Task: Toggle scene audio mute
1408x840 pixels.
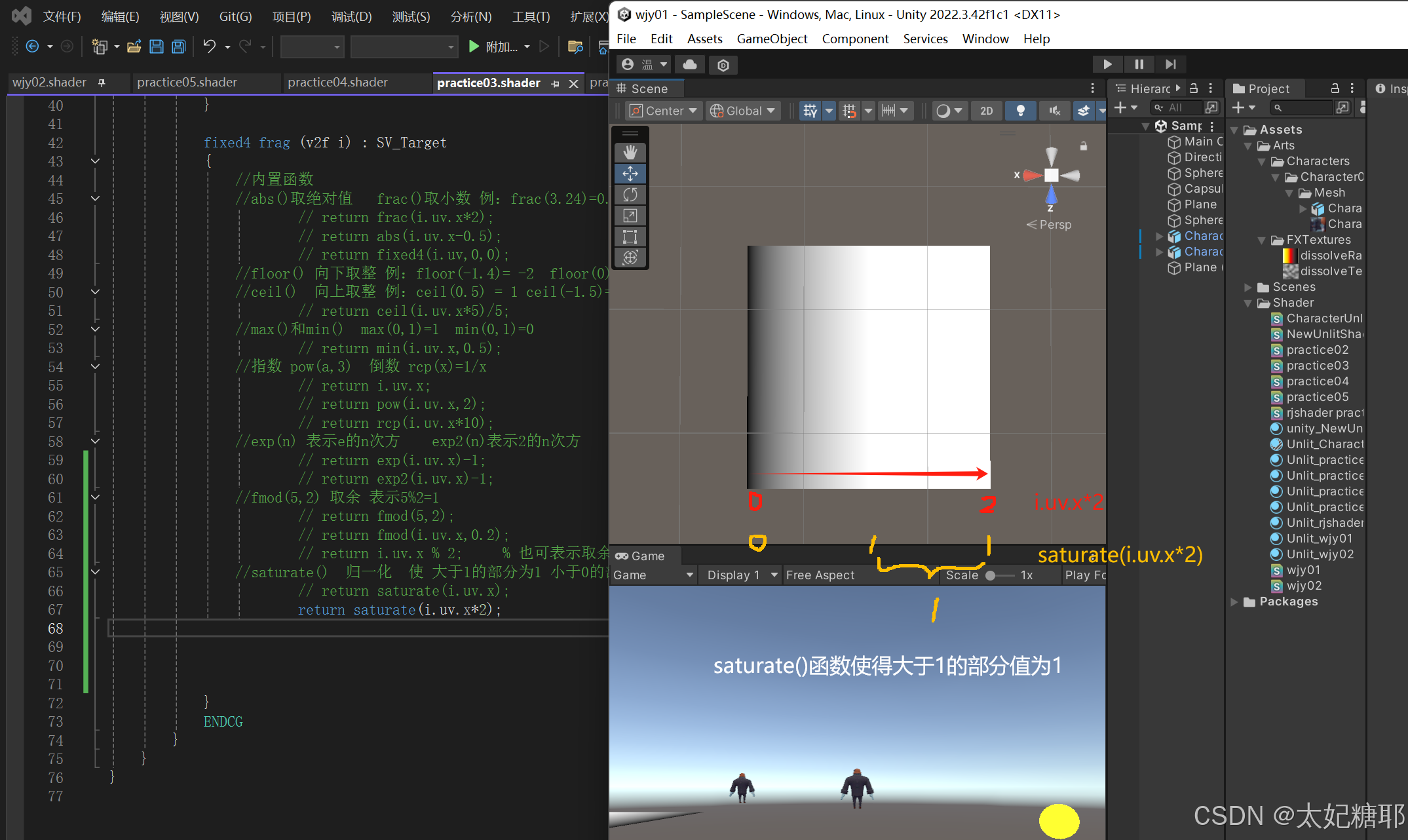Action: (x=1054, y=111)
